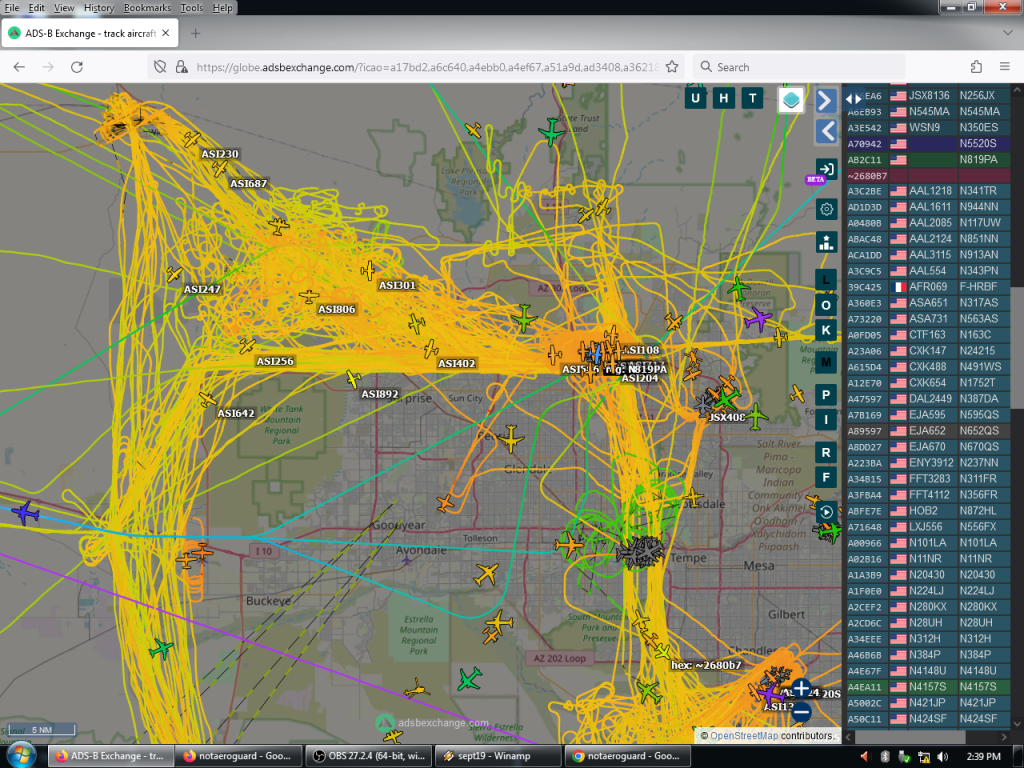Select aircraft ASI256 on the map
Image resolution: width=1024 pixels, height=768 pixels.
(247, 345)
